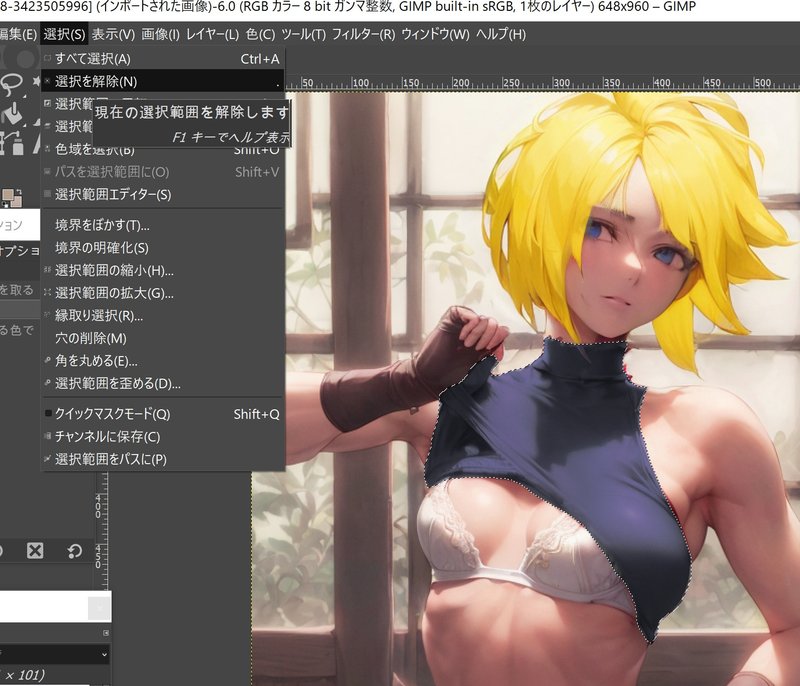The width and height of the screenshot is (800, 686).
Task: Open the 表示(V) menu
Action: (x=113, y=34)
